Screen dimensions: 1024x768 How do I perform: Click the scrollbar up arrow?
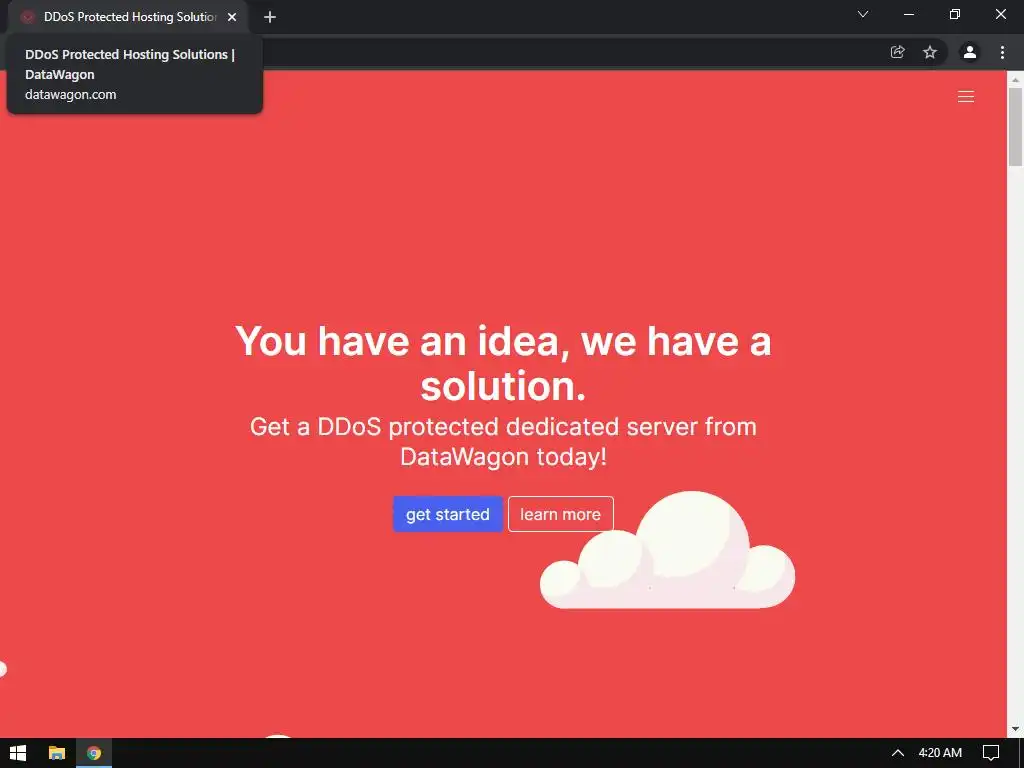(1015, 80)
